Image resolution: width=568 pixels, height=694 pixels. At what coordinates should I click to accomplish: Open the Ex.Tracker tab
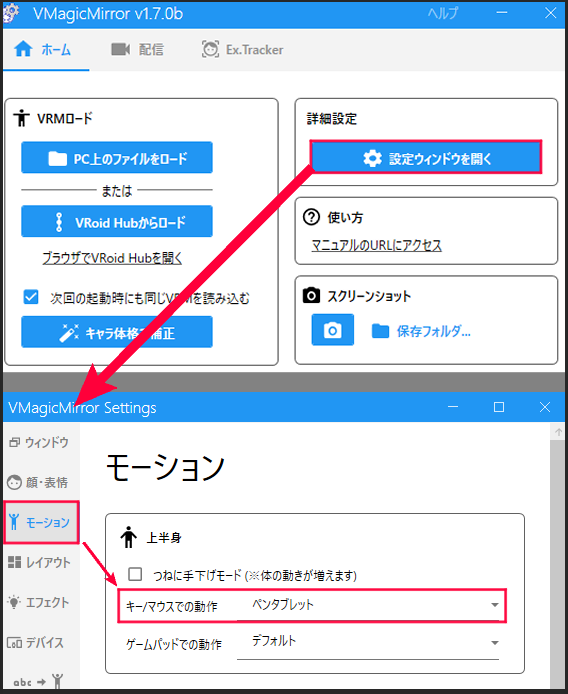243,49
